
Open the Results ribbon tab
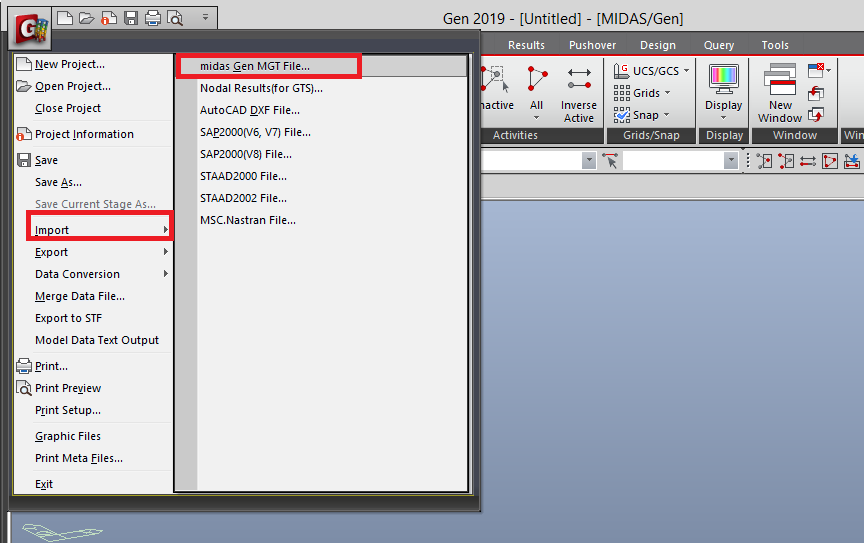(x=526, y=45)
